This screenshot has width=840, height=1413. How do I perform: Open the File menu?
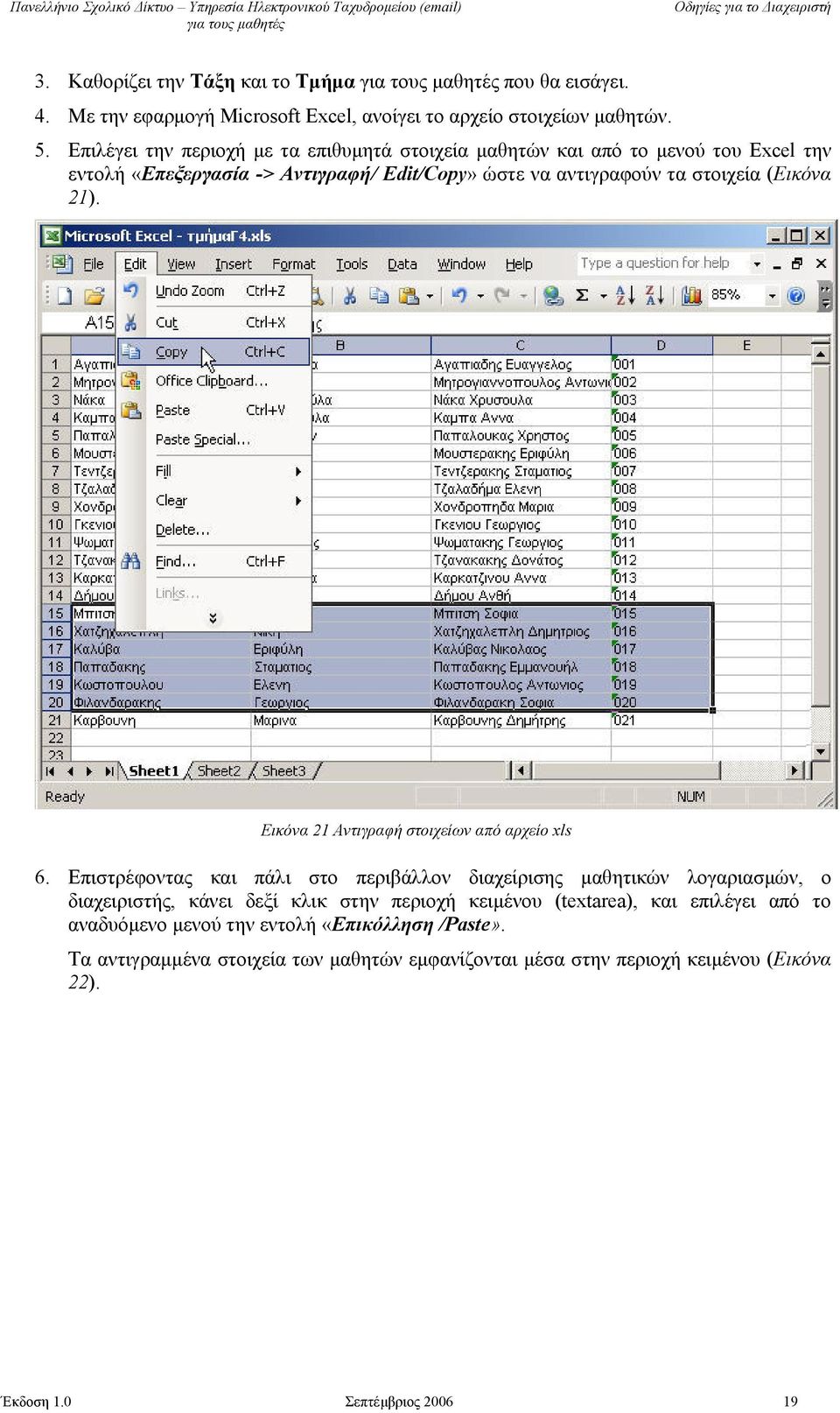click(x=93, y=264)
